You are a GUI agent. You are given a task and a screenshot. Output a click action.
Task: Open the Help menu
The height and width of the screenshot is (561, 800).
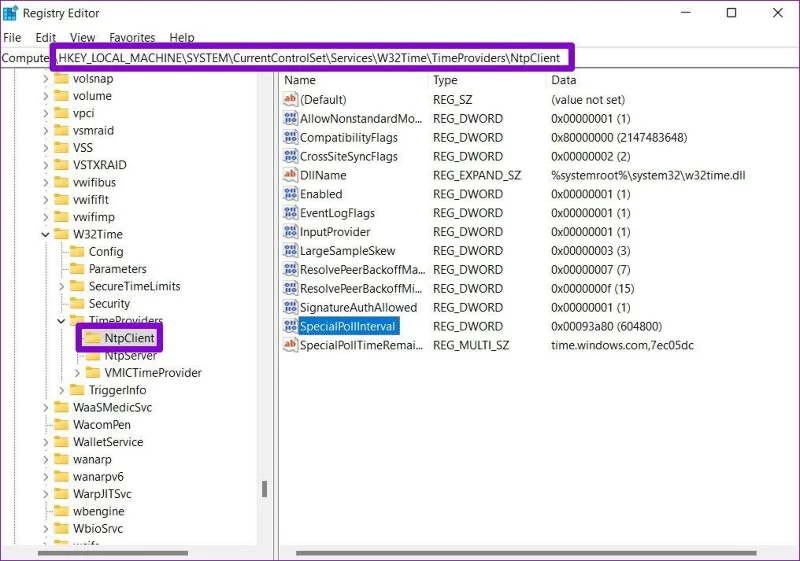click(x=182, y=37)
